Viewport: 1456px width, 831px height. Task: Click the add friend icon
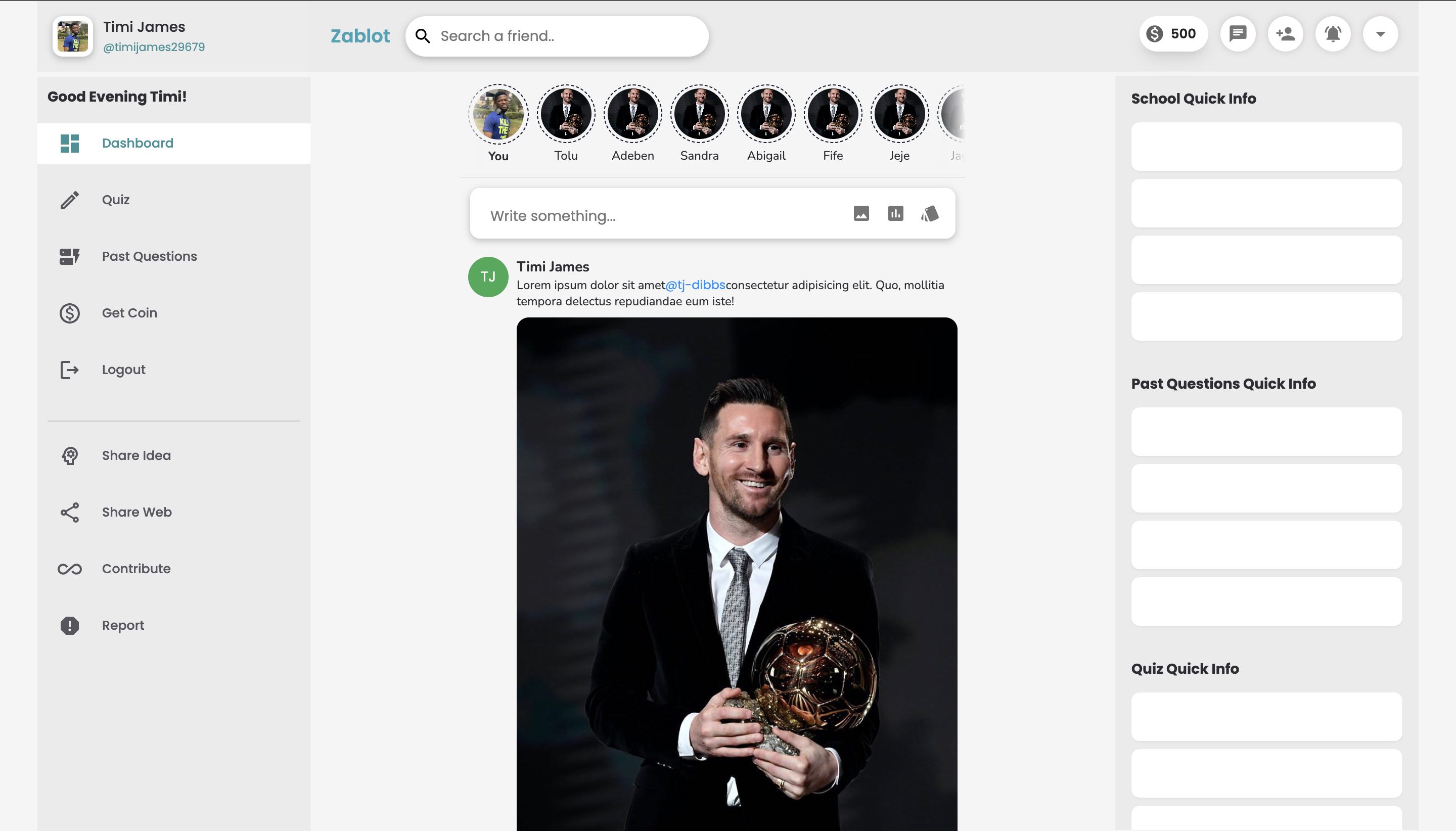click(1285, 34)
